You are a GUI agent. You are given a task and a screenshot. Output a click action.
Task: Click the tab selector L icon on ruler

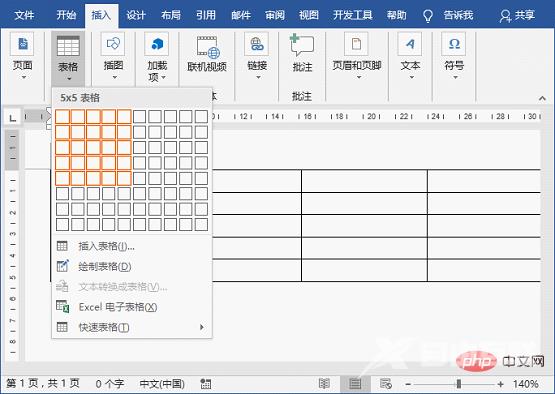[12, 118]
